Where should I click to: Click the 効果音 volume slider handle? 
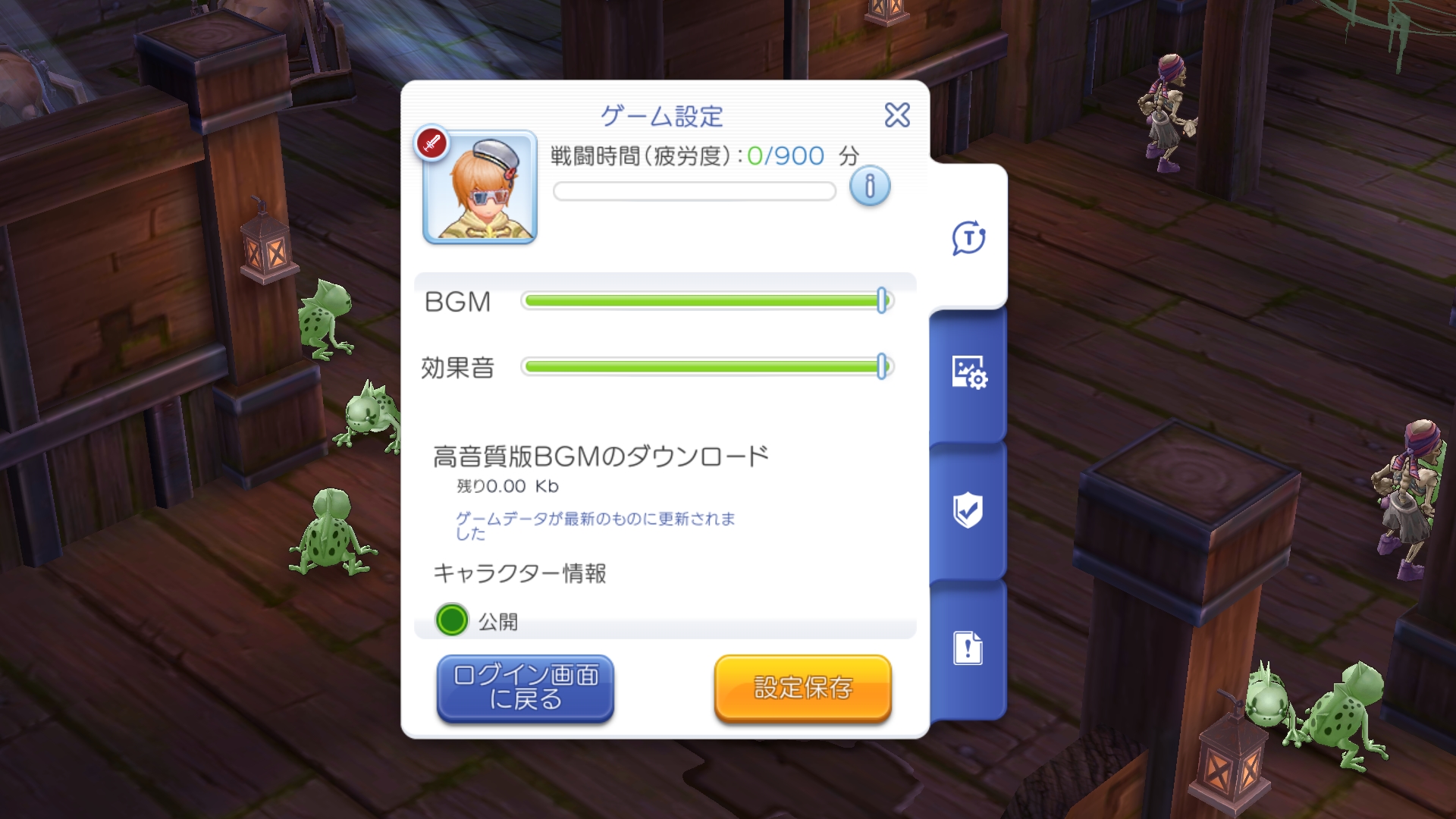(882, 367)
